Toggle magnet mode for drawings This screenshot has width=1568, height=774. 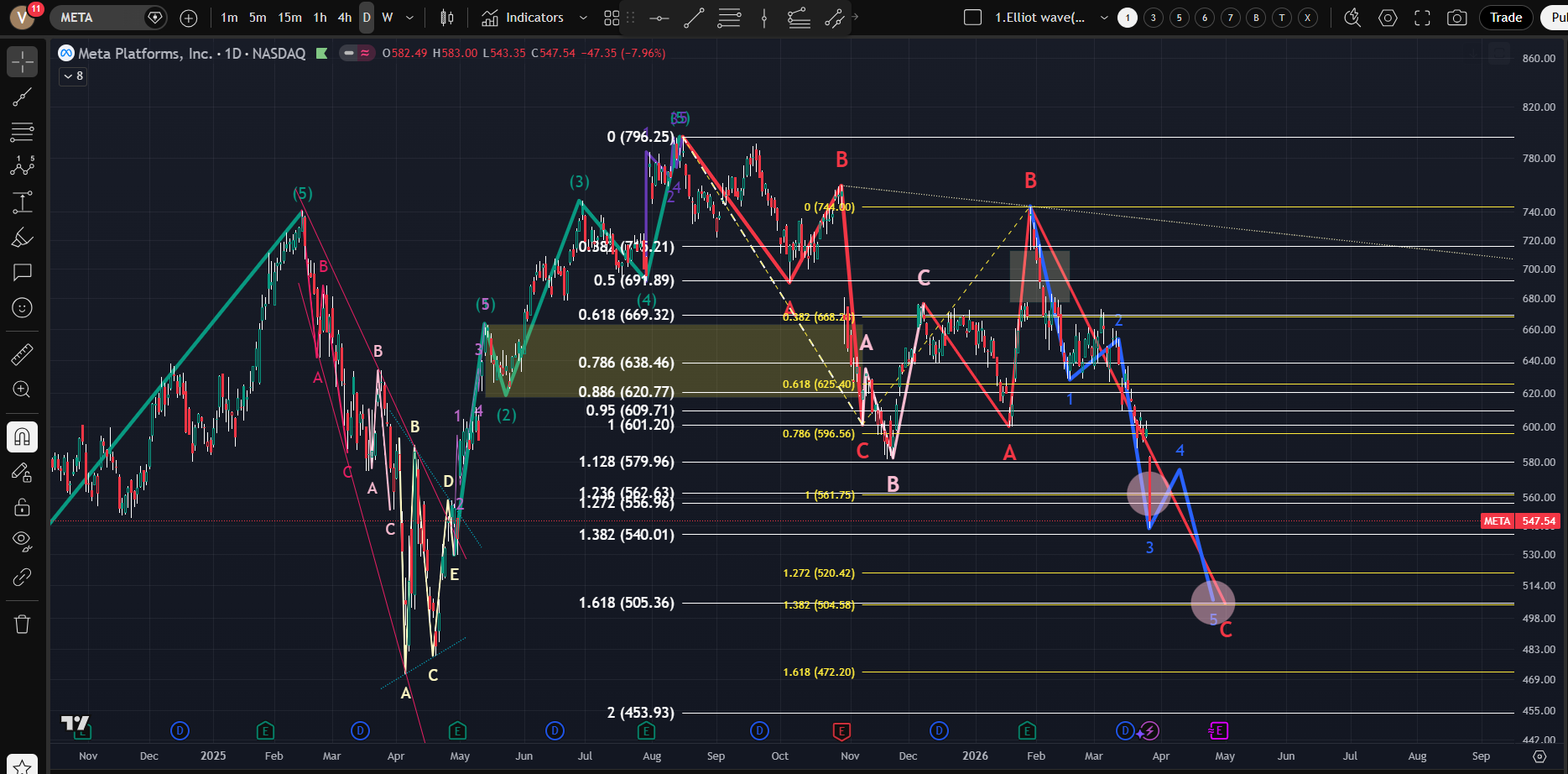(22, 437)
